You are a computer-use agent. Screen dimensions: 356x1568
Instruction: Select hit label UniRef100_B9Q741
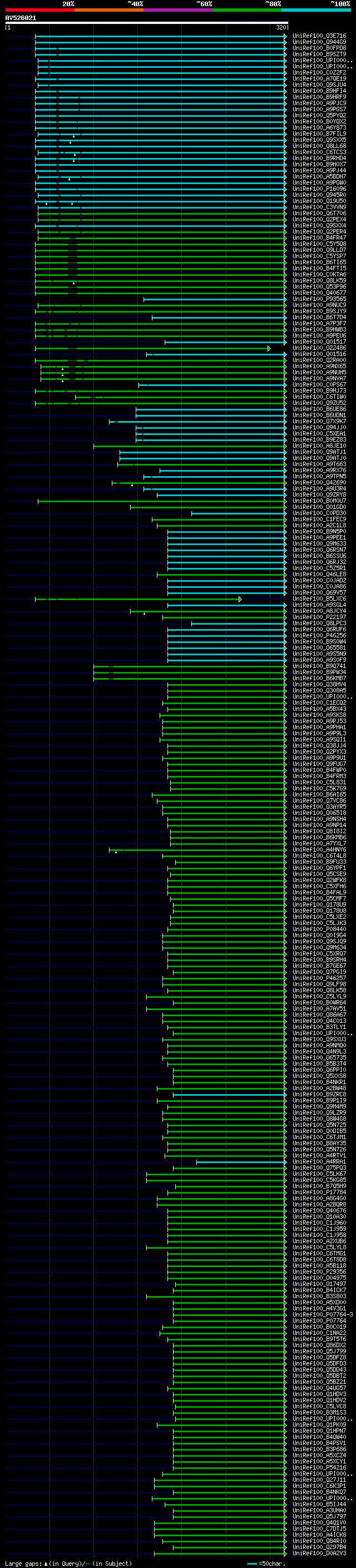pyautogui.click(x=319, y=666)
